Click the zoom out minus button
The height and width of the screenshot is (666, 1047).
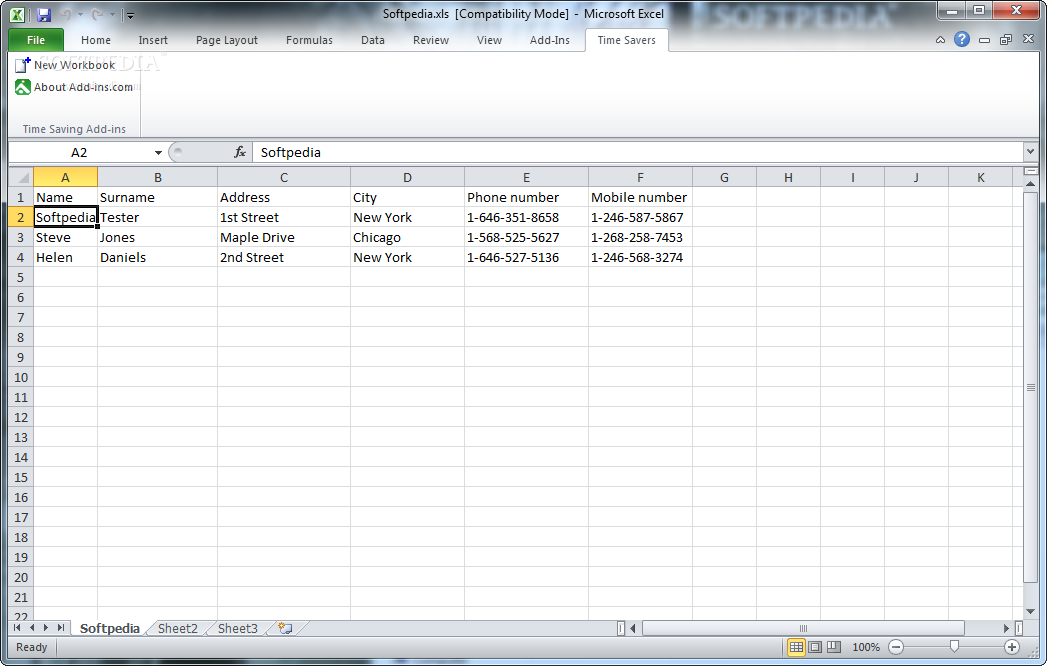(x=896, y=647)
